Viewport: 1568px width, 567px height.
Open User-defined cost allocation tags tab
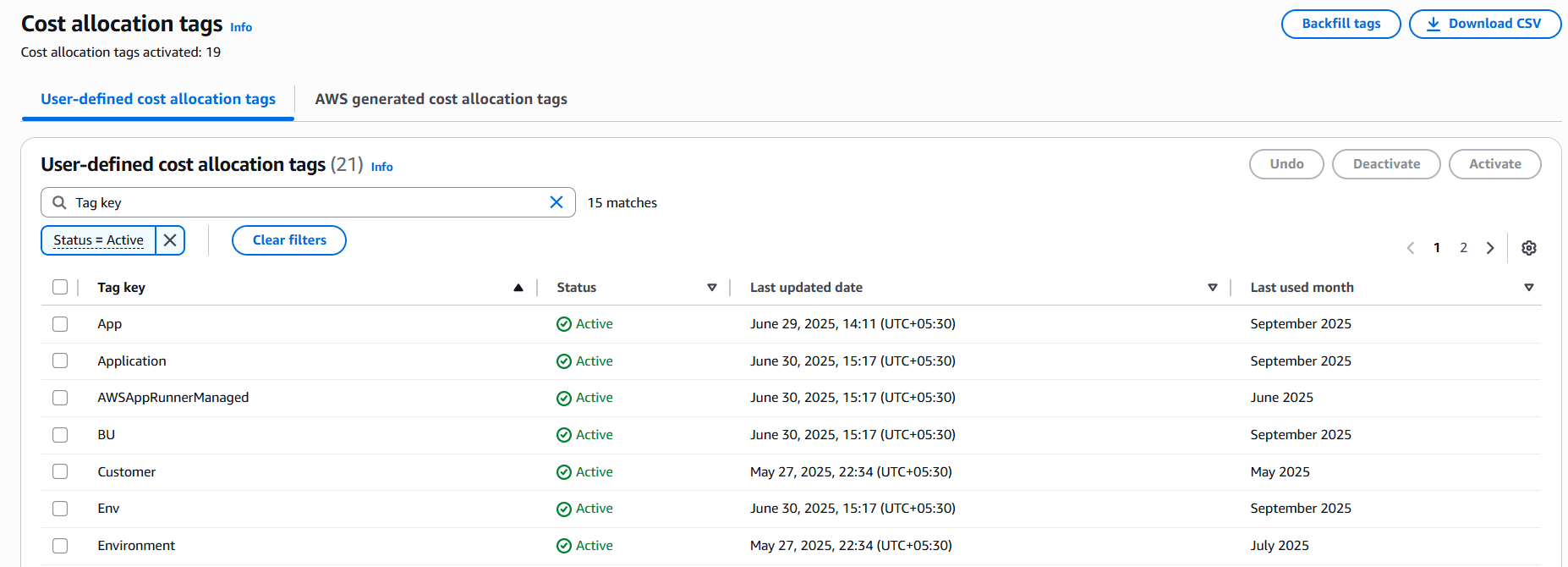[158, 99]
